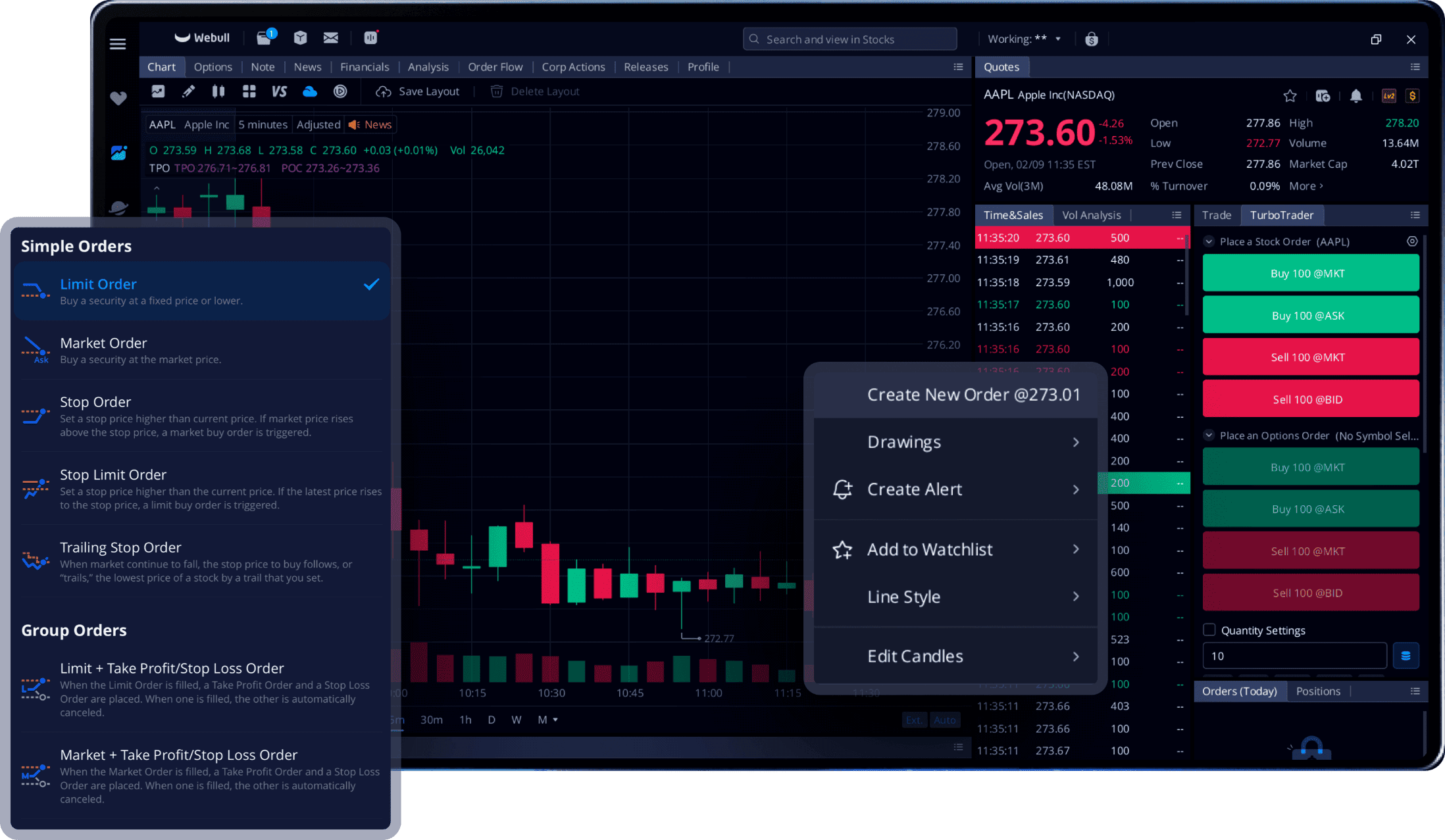Screen dimensions: 1445x840
Task: Open the wallet icon with notification badge
Action: pyautogui.click(x=265, y=37)
